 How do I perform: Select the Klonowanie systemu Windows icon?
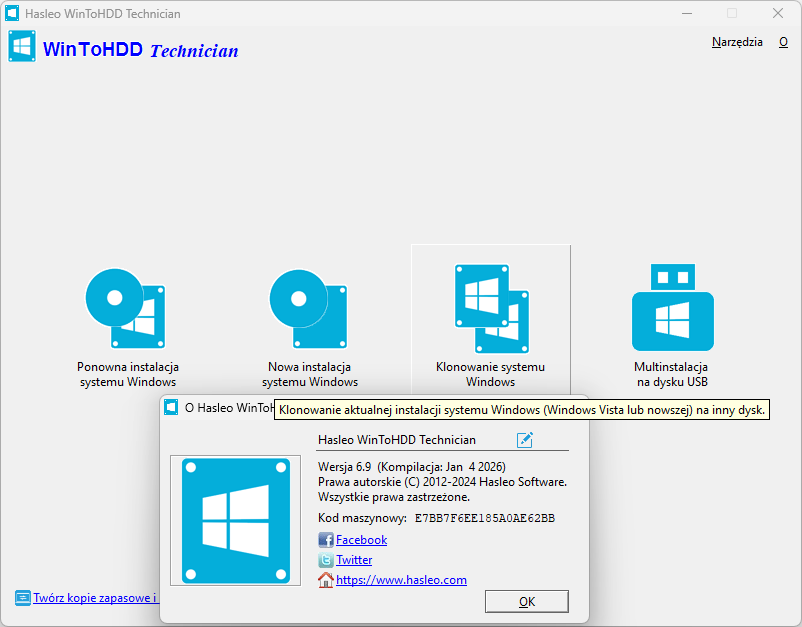(492, 308)
